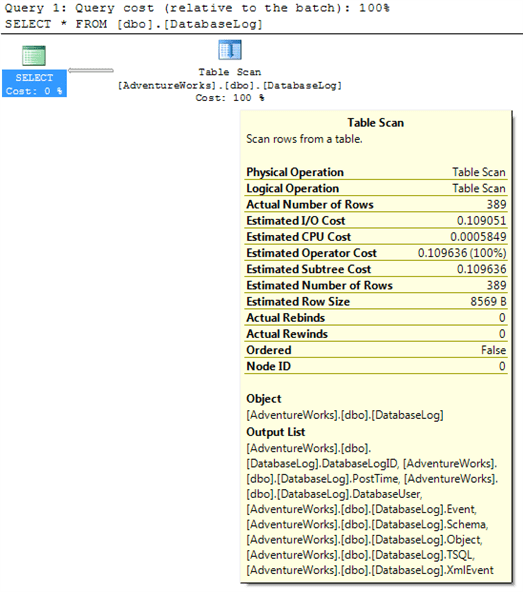Click the Physical Operation row in the tooltip

pyautogui.click(x=376, y=172)
